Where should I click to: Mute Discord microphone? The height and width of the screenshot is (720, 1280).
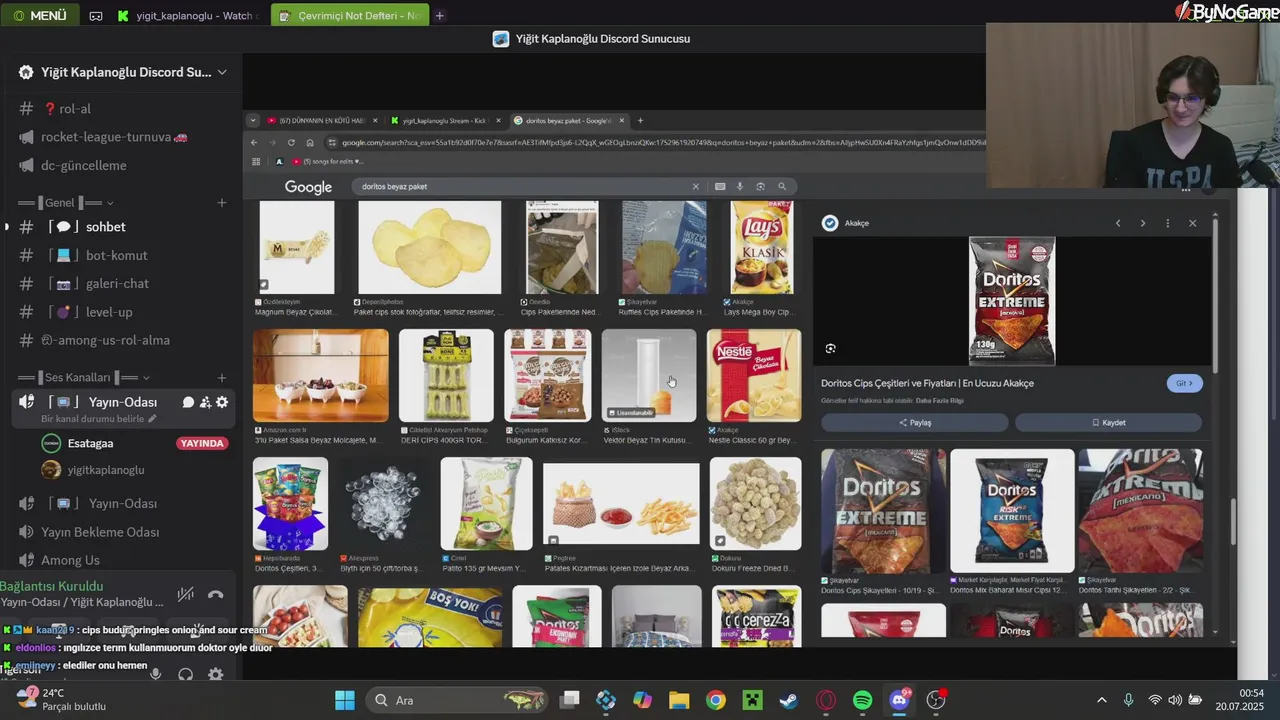[x=156, y=674]
